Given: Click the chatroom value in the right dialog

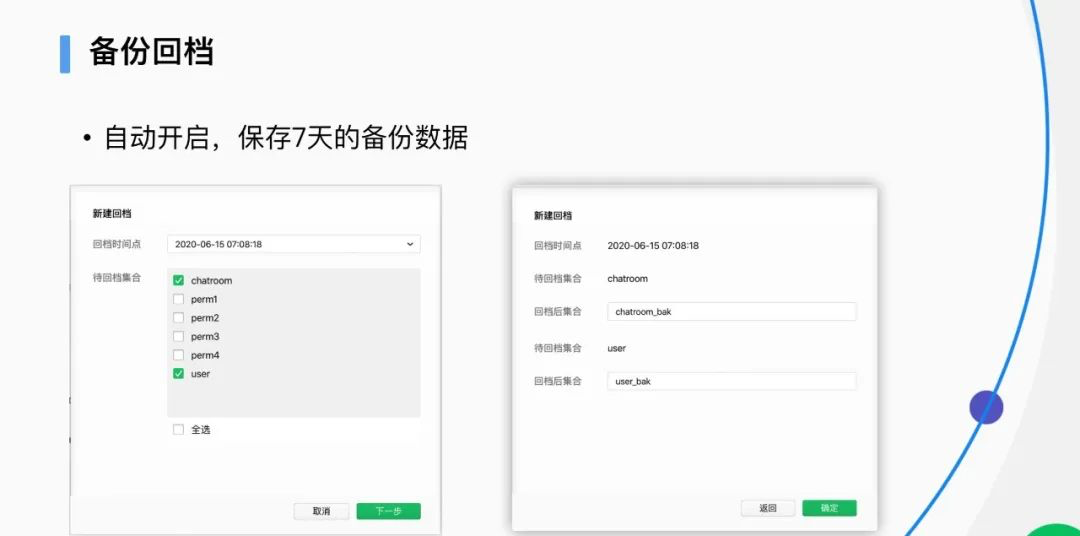Looking at the screenshot, I should [x=627, y=278].
